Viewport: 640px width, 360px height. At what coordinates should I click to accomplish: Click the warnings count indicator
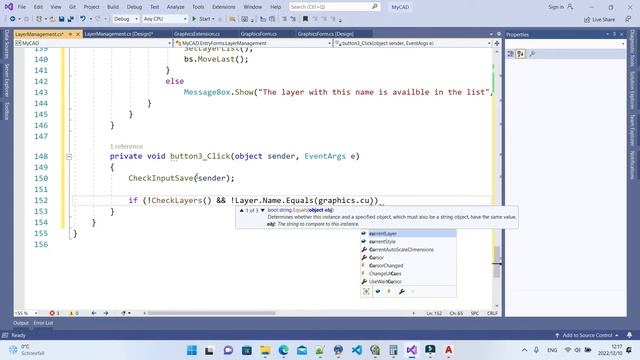click(x=73, y=313)
